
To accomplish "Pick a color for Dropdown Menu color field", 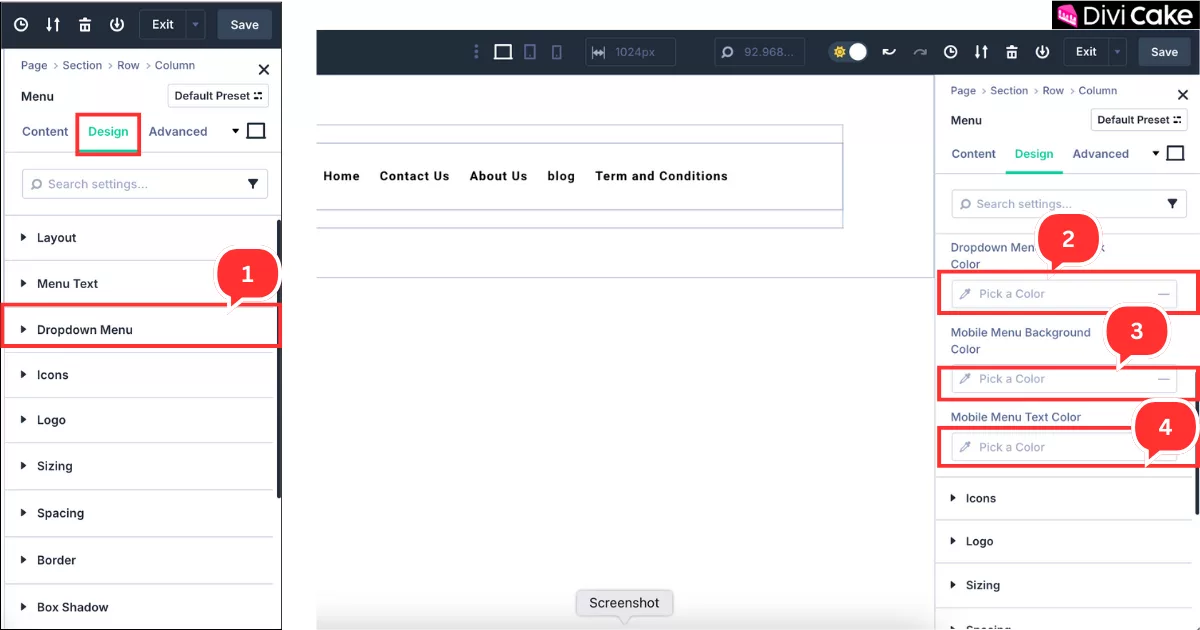I will pos(1064,294).
